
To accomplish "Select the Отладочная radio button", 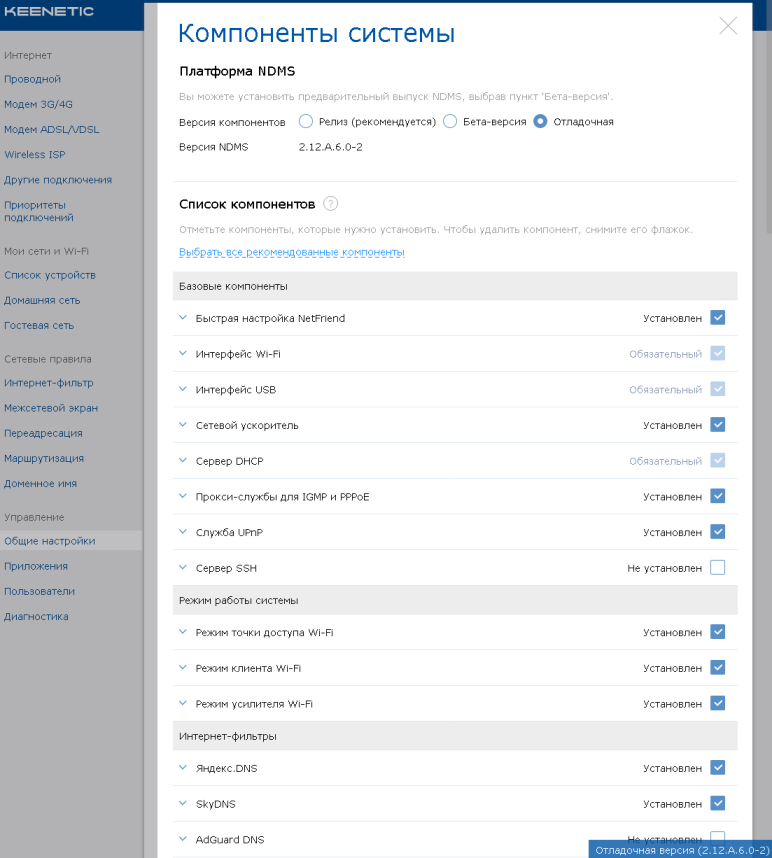I will click(x=540, y=121).
